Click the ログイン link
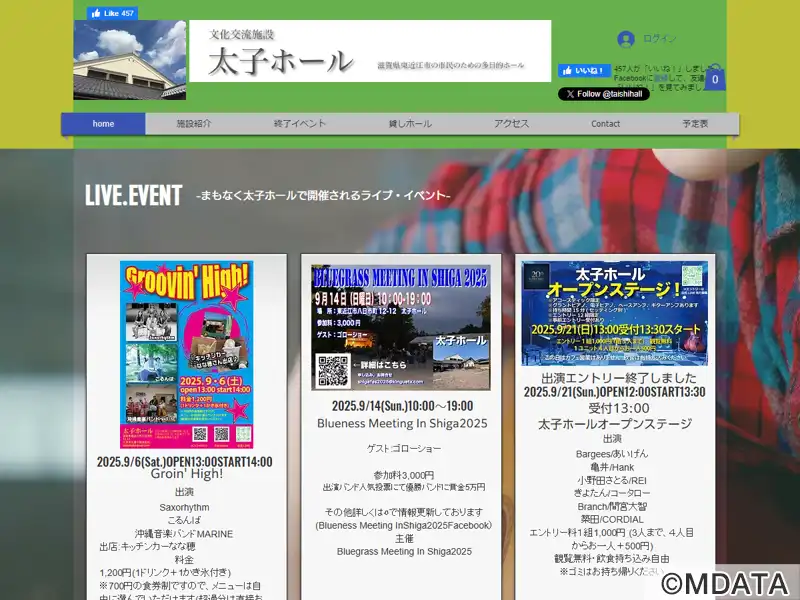The height and width of the screenshot is (600, 800). pyautogui.click(x=660, y=39)
